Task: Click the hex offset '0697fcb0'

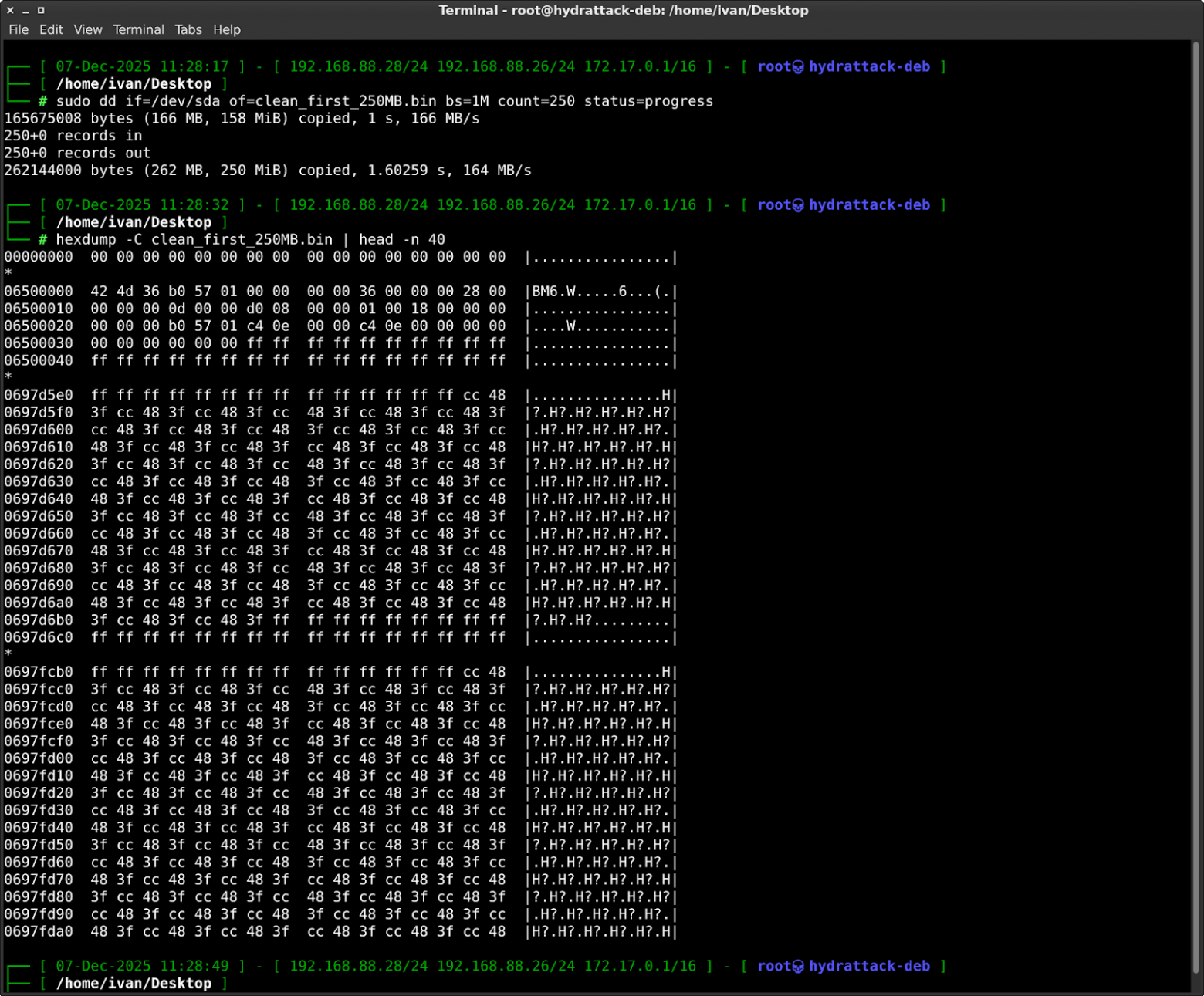Action: click(x=39, y=672)
